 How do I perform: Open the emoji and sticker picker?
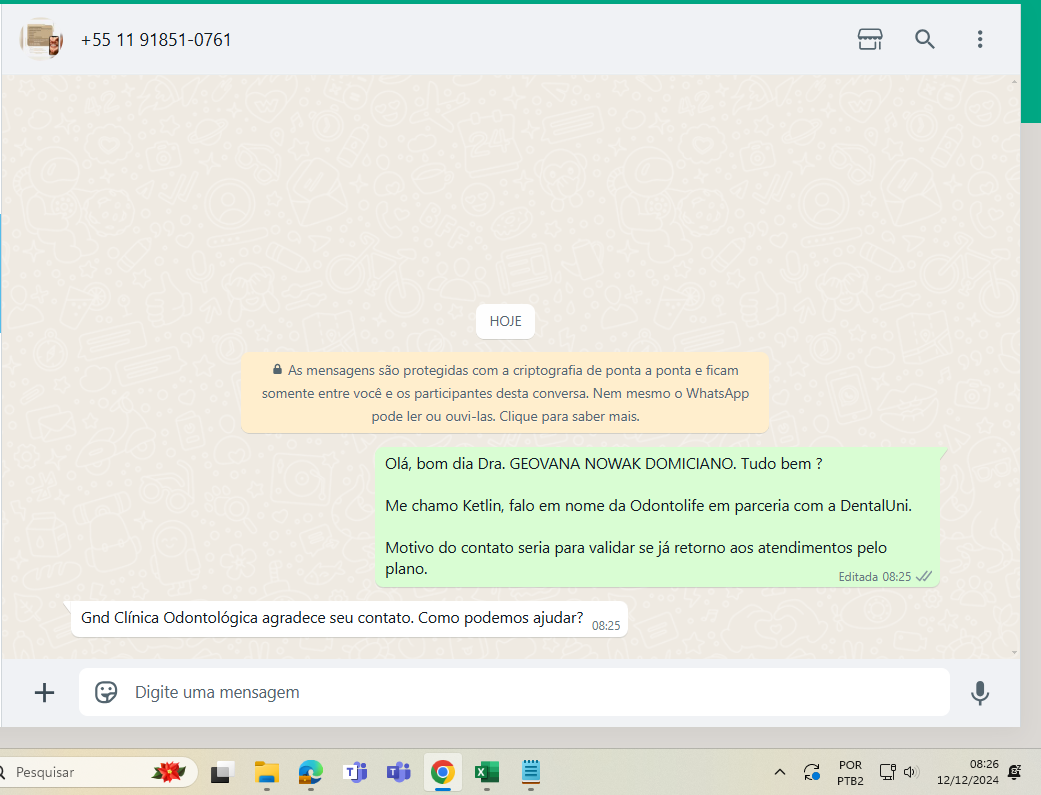pos(106,692)
